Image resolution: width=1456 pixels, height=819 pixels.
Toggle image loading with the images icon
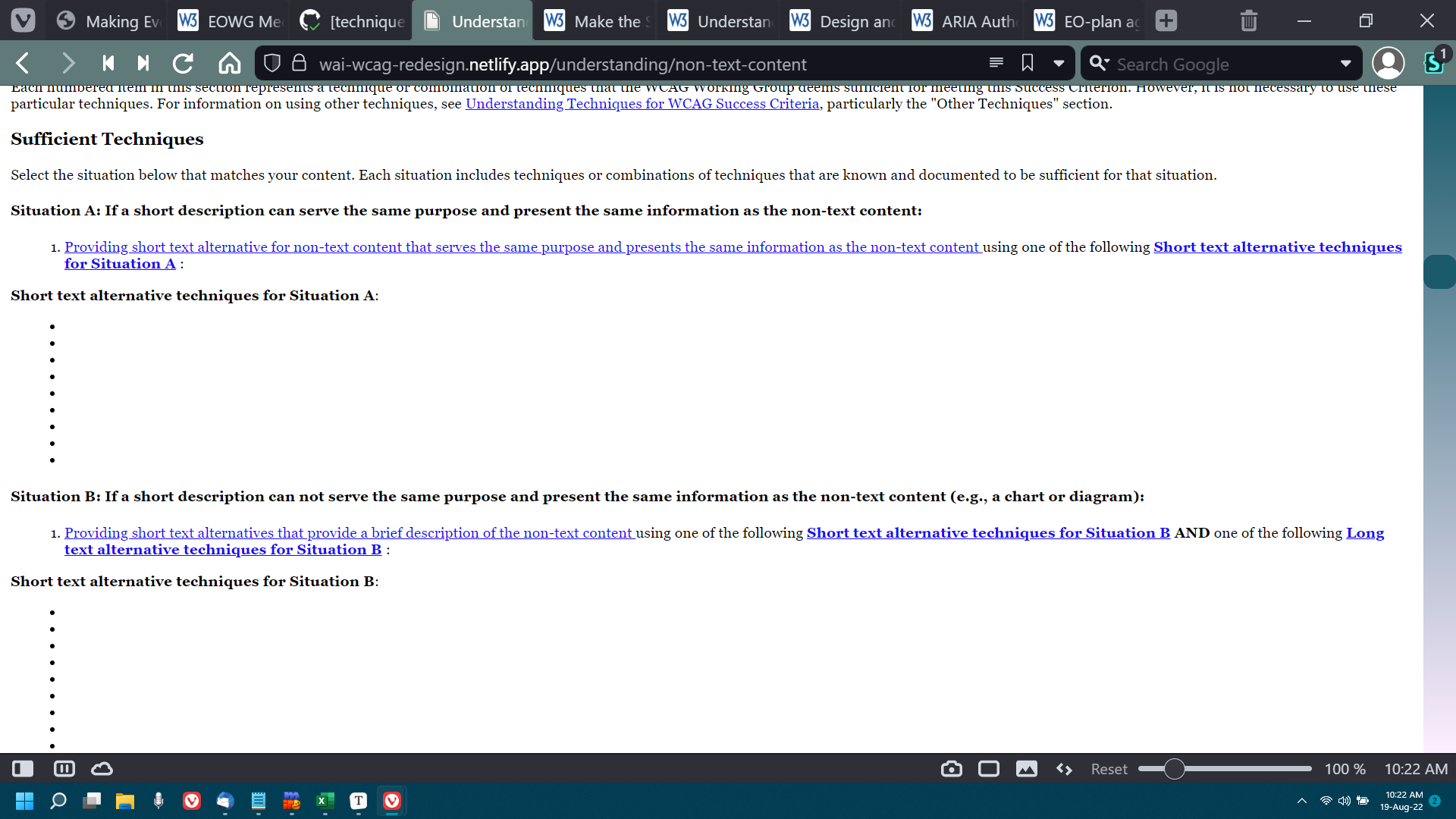[x=1026, y=768]
